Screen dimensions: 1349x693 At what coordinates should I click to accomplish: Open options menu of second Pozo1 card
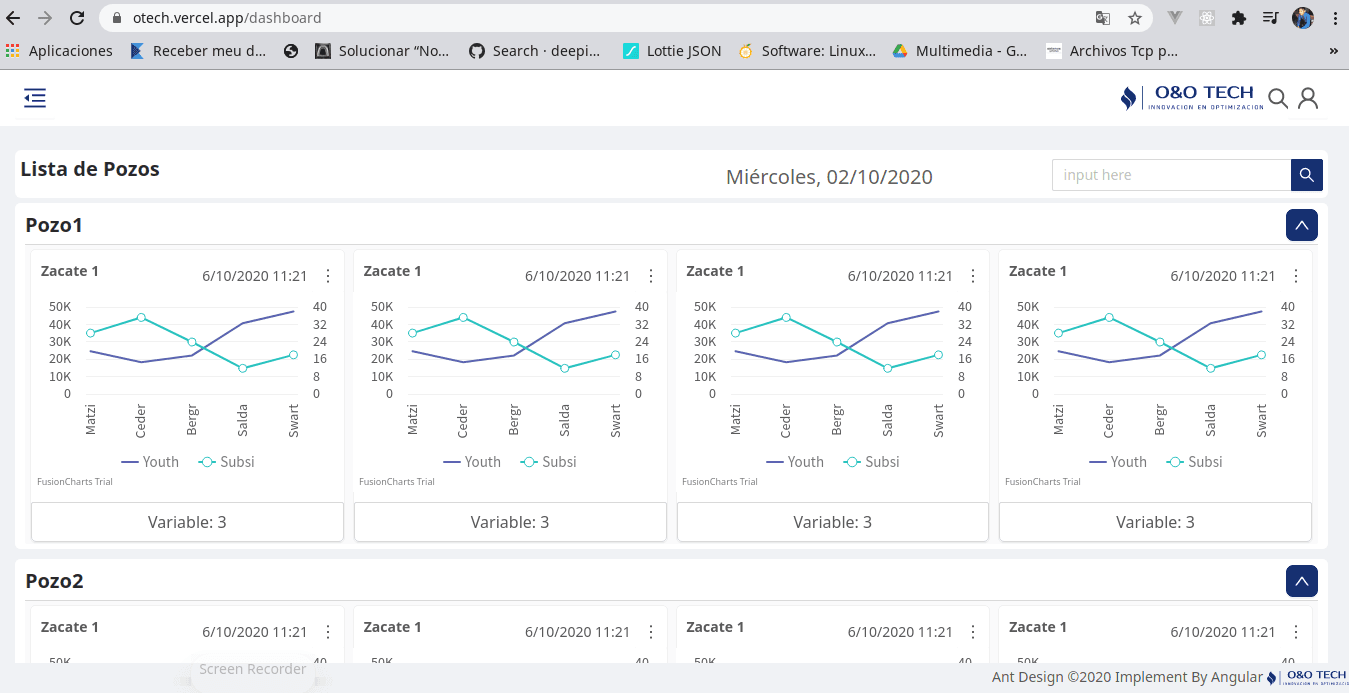(x=651, y=276)
